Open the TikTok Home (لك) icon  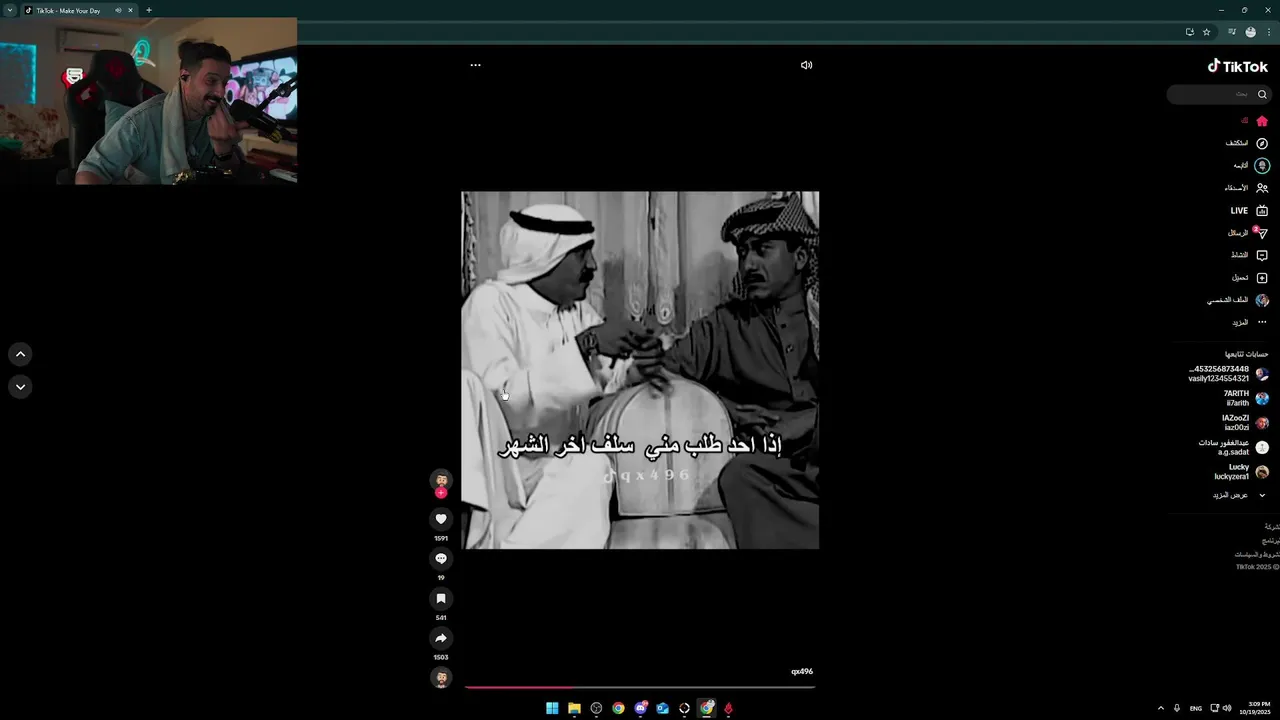click(1262, 121)
